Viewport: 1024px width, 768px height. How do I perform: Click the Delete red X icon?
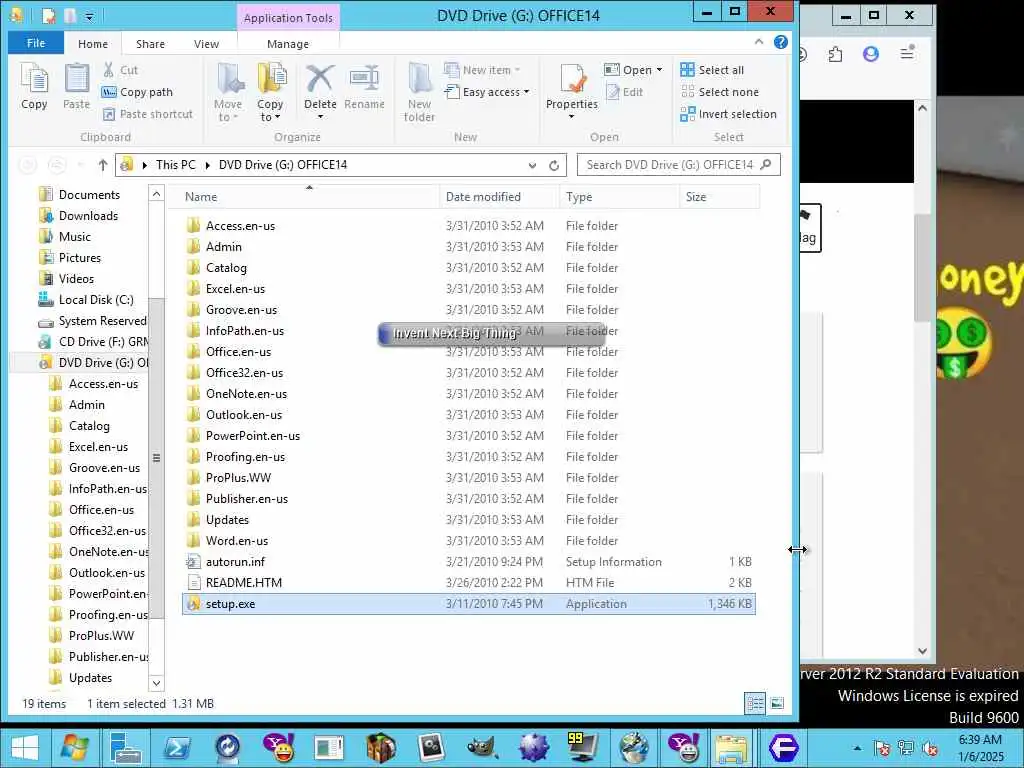320,80
